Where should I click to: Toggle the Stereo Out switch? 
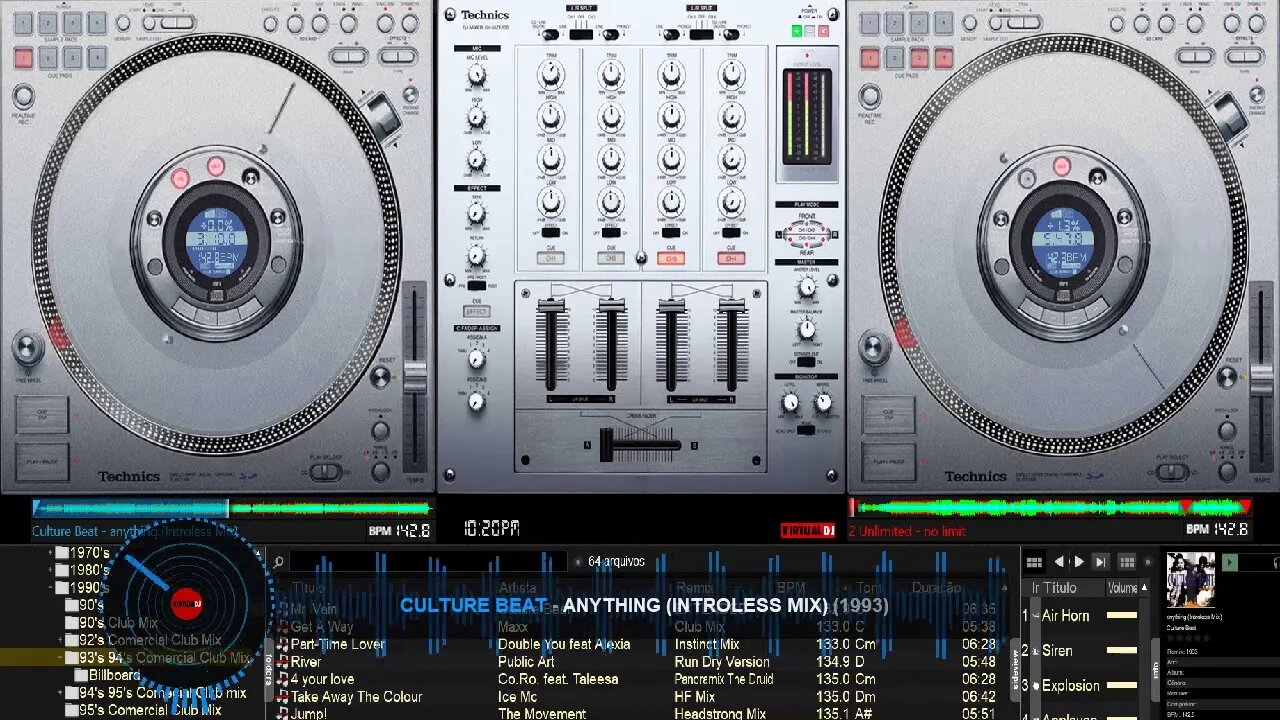coord(806,363)
